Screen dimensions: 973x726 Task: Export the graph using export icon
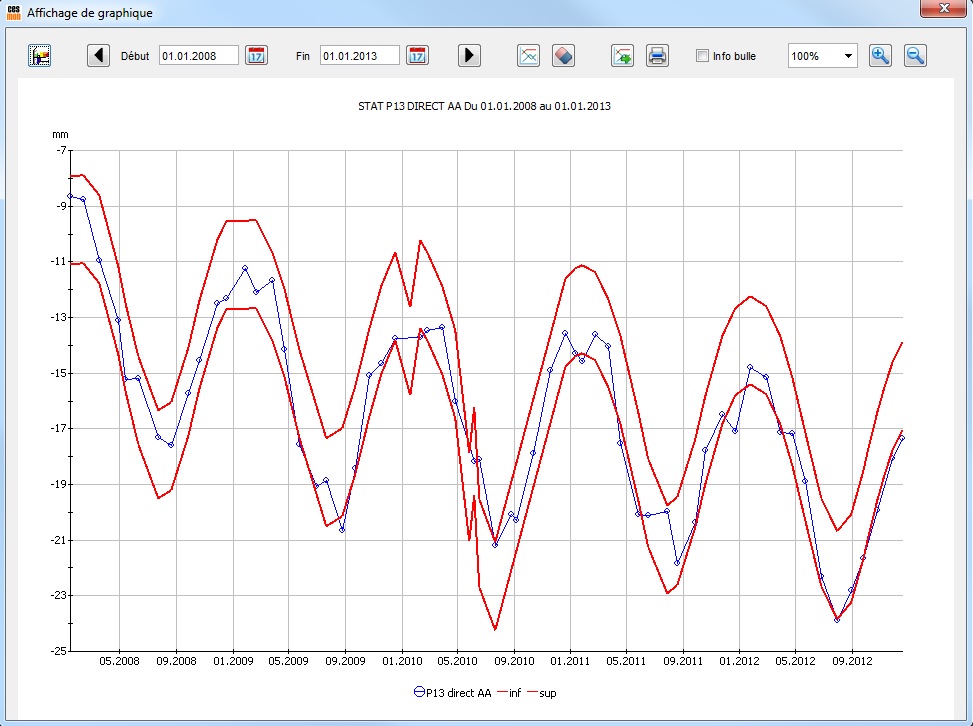point(623,56)
